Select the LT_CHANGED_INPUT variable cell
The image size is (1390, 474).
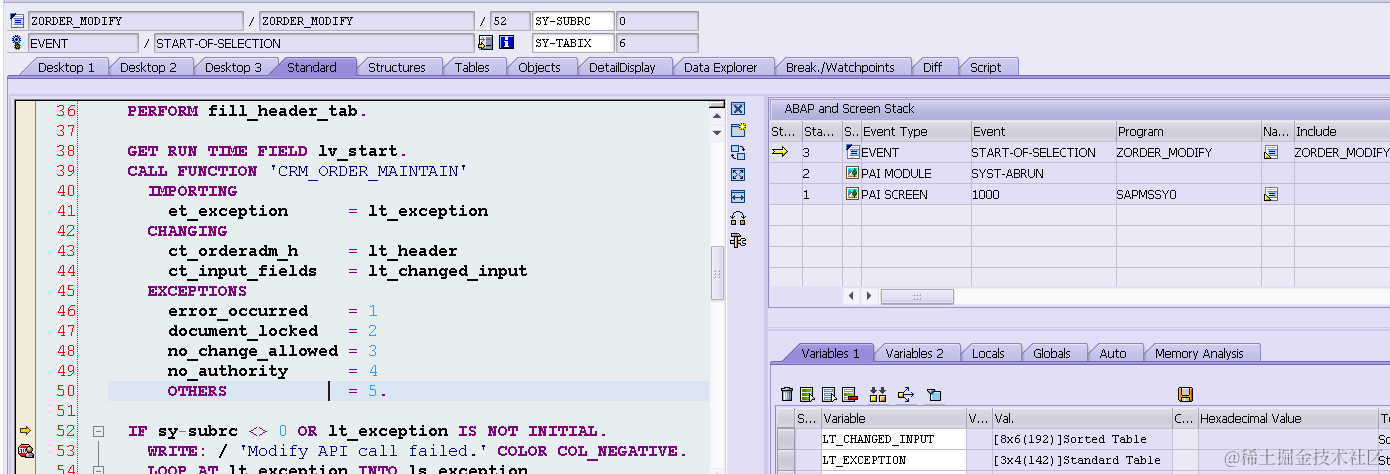coord(893,439)
